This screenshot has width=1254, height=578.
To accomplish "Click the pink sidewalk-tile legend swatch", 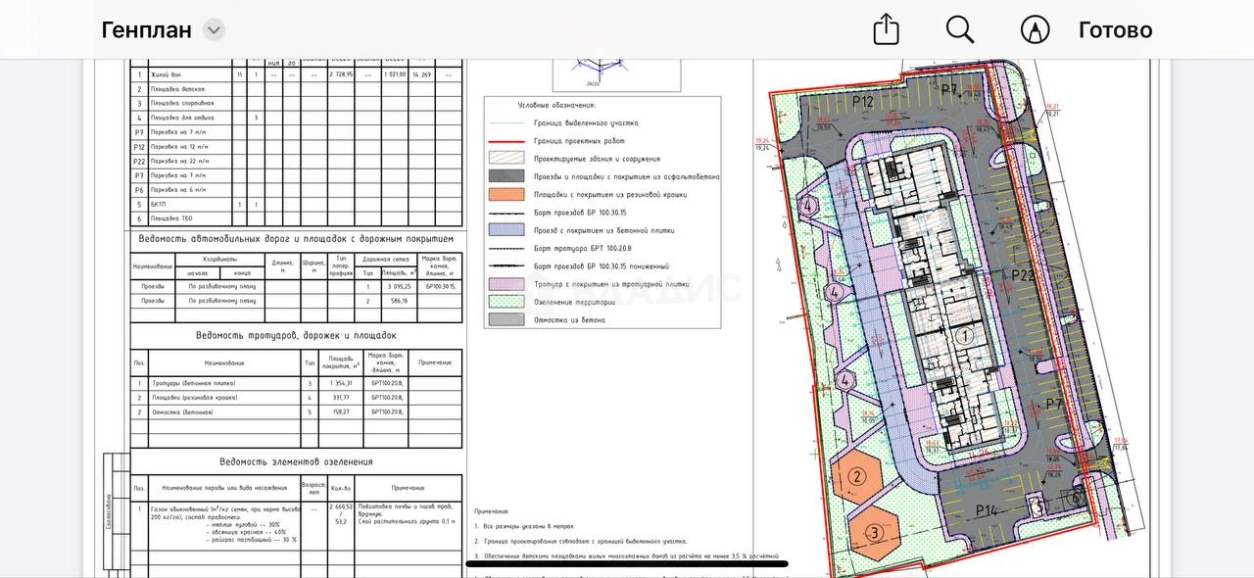I will [x=505, y=284].
